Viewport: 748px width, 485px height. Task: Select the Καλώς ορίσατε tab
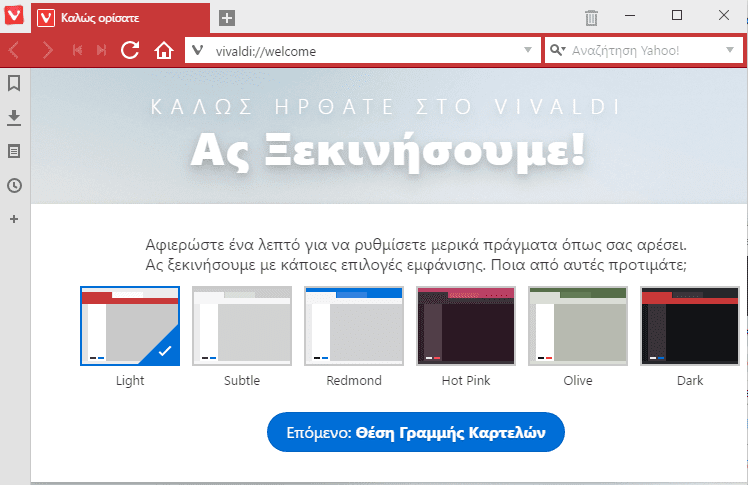pyautogui.click(x=120, y=18)
